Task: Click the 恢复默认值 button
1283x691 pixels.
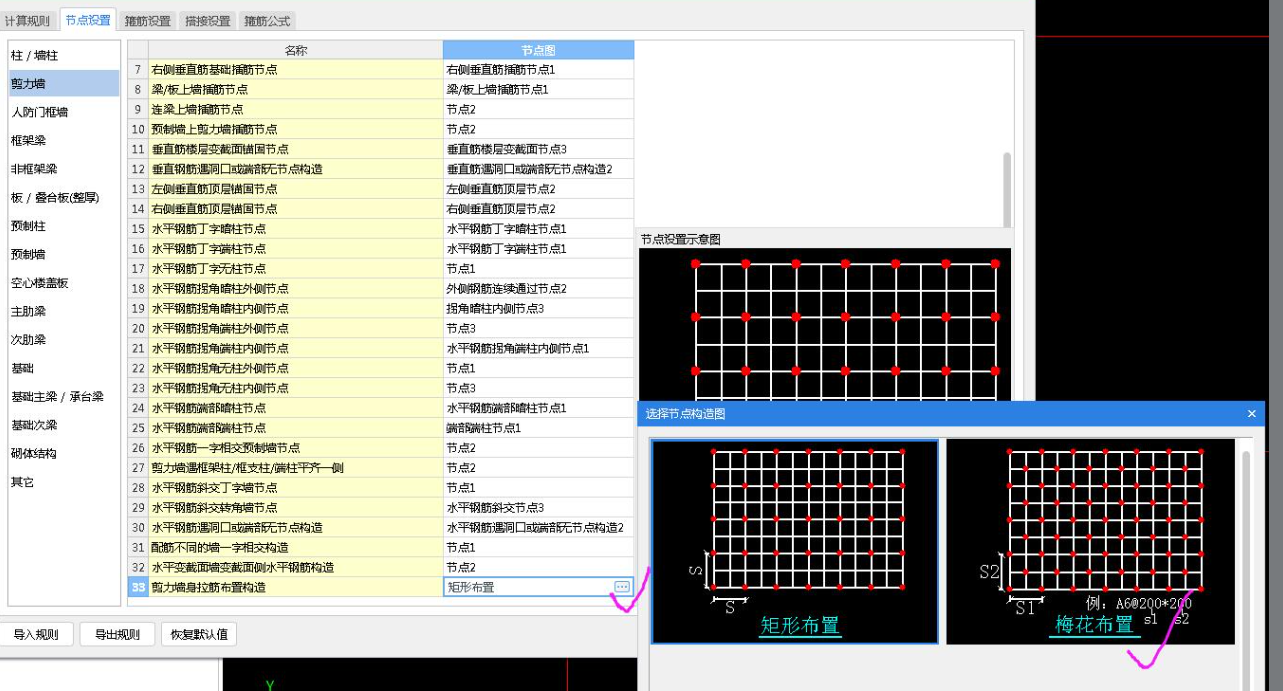Action: [199, 634]
